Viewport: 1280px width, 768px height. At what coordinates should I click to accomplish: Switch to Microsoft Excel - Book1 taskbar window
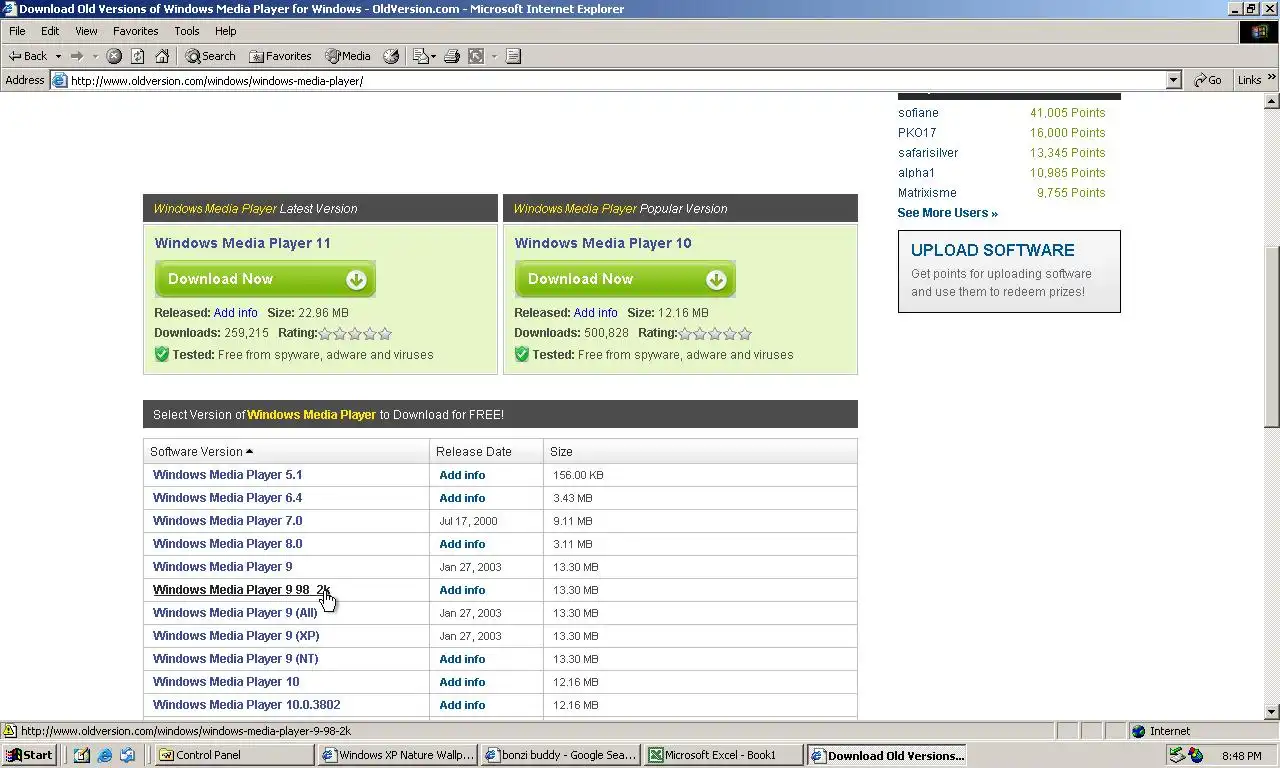point(725,755)
